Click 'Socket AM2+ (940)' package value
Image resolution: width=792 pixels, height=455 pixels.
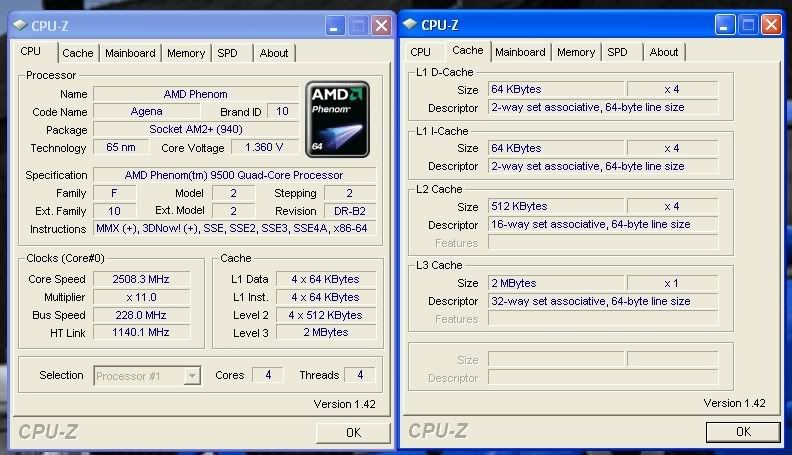pos(196,129)
